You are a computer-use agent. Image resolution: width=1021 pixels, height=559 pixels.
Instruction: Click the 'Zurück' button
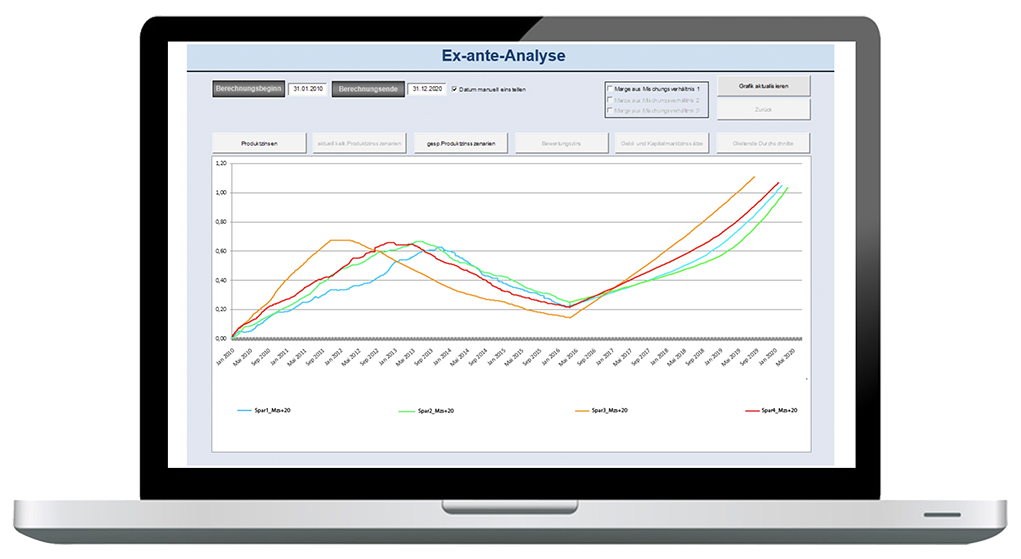tap(763, 109)
